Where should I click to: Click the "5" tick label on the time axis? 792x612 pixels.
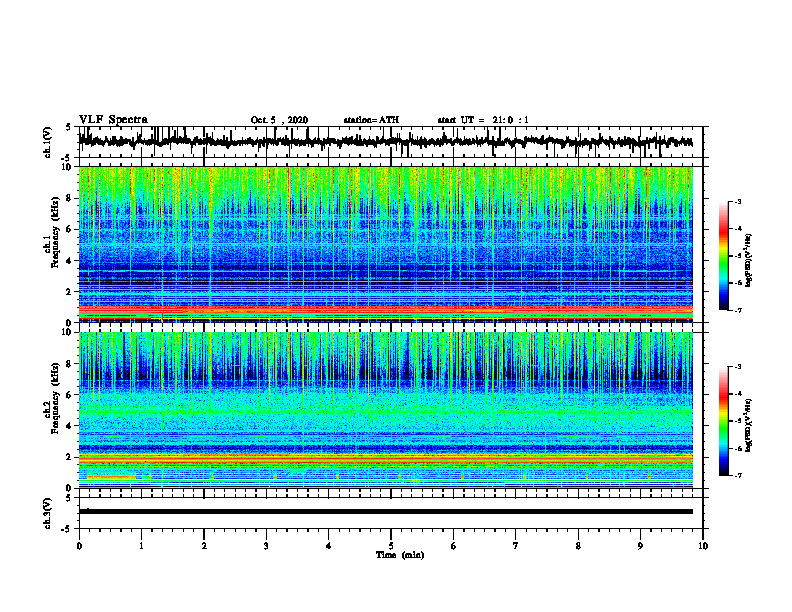(x=391, y=546)
